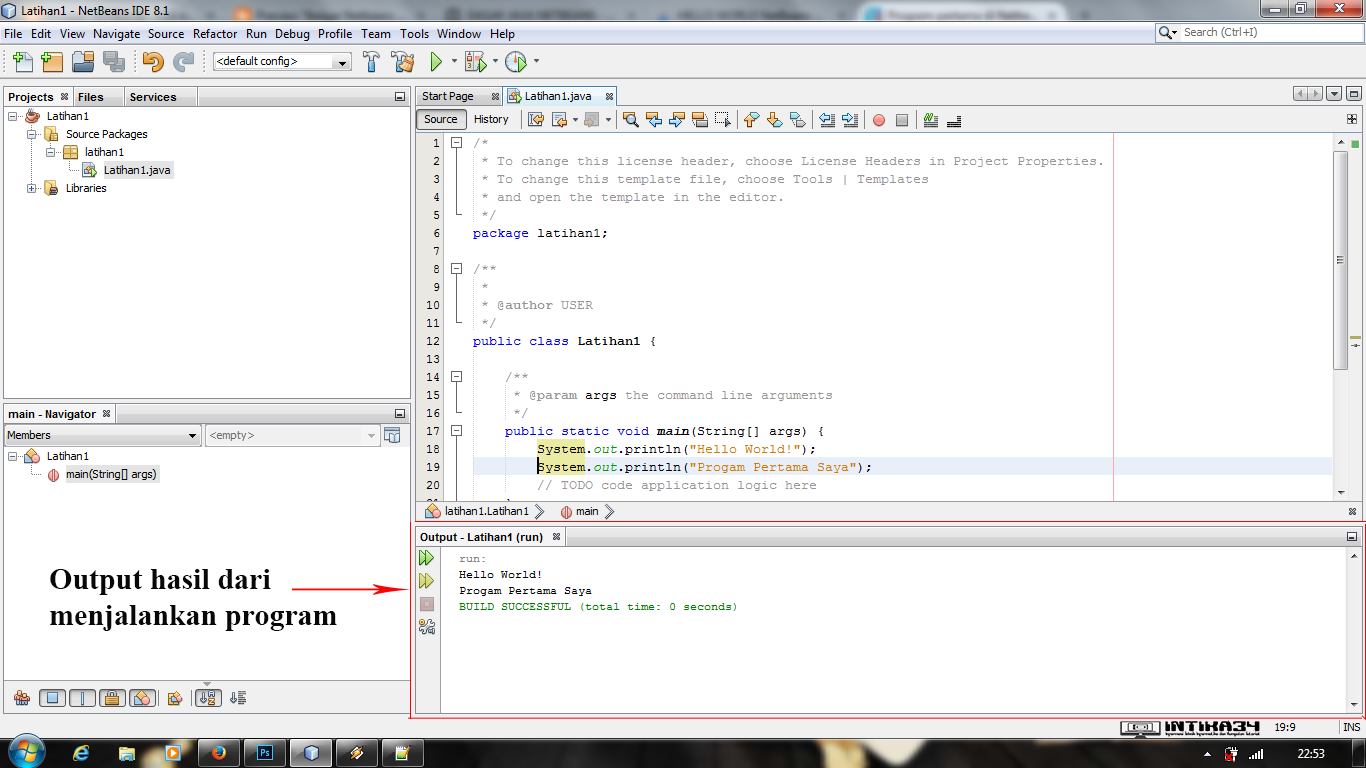This screenshot has width=1366, height=768.
Task: Toggle Show Inherited Members in Navigator
Action: pyautogui.click(x=22, y=698)
